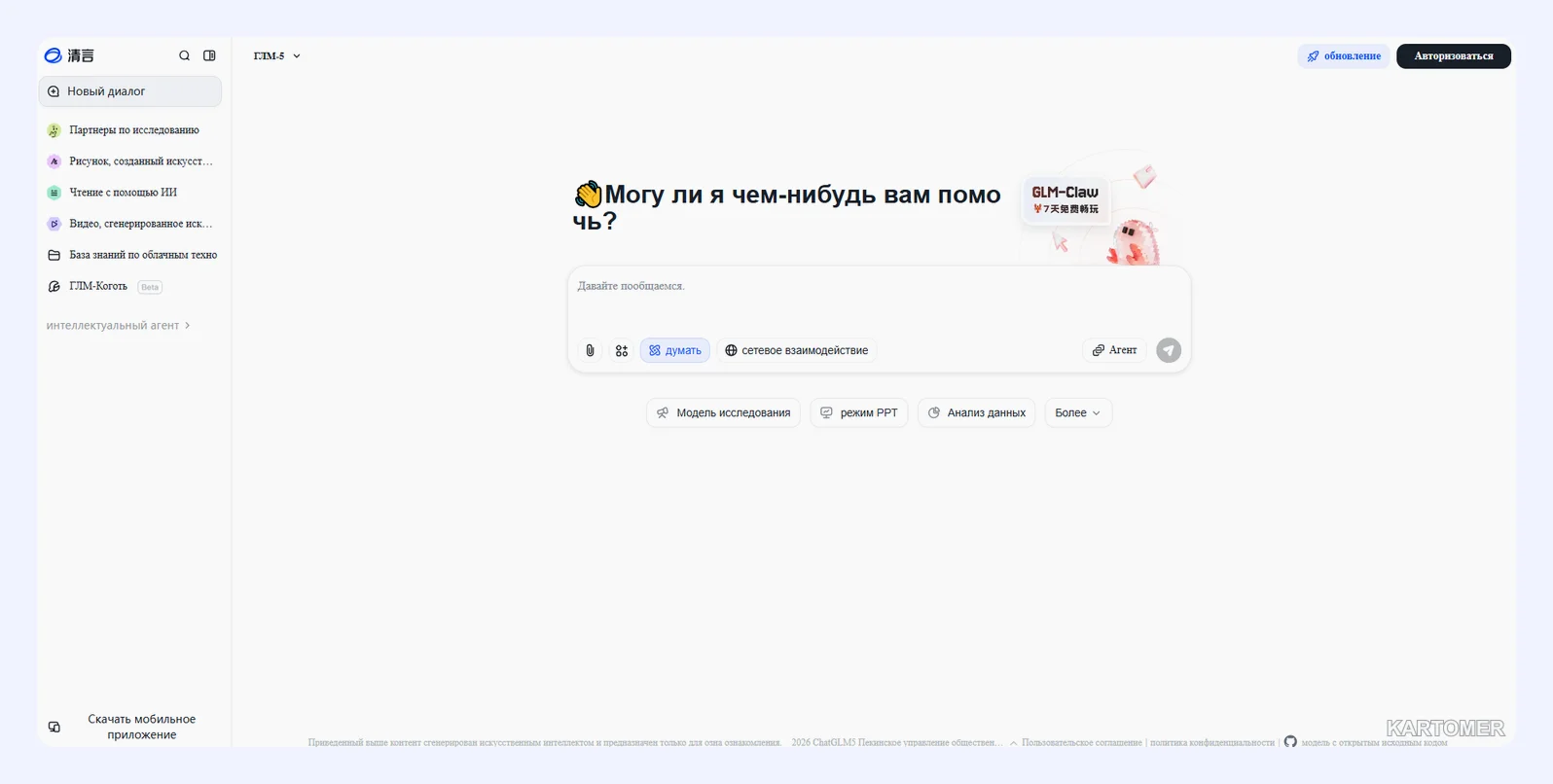Select Чтение с помощью ИИ
1553x784 pixels.
tap(130, 193)
